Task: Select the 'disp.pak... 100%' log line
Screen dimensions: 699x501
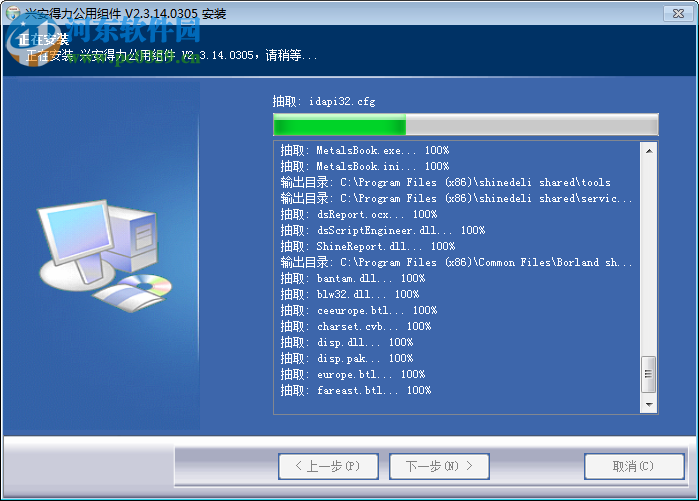Action: pyautogui.click(x=347, y=359)
